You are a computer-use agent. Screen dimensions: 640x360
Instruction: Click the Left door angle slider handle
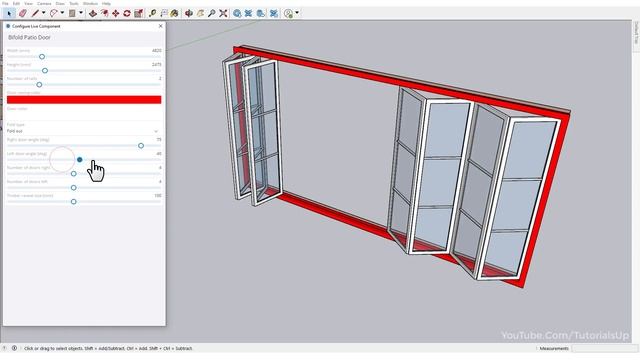pos(80,160)
